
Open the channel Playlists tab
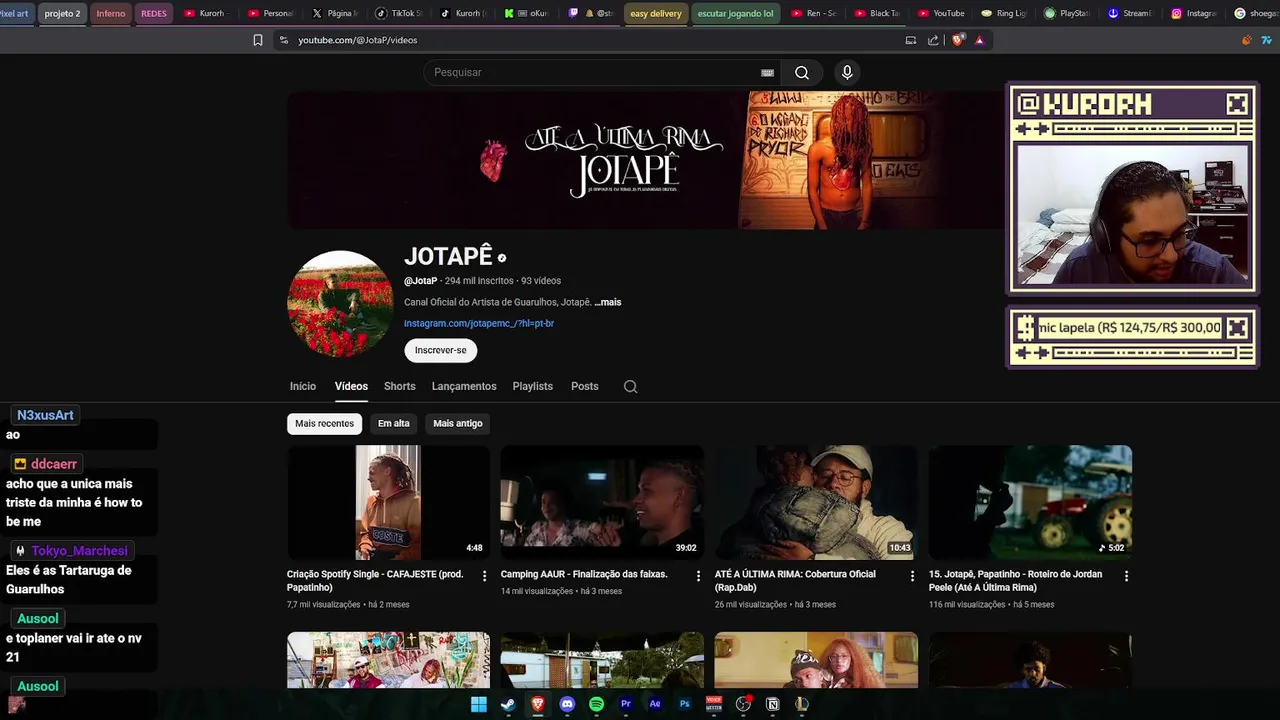point(533,386)
